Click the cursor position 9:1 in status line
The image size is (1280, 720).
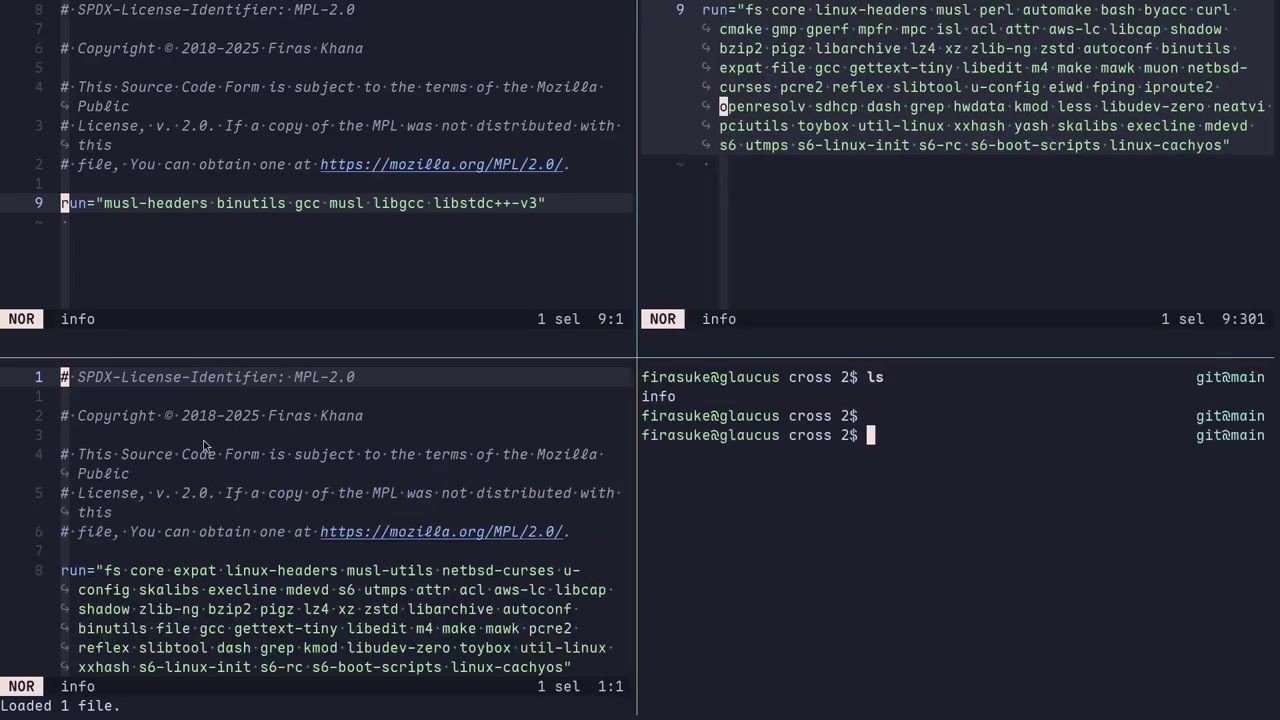tap(611, 319)
